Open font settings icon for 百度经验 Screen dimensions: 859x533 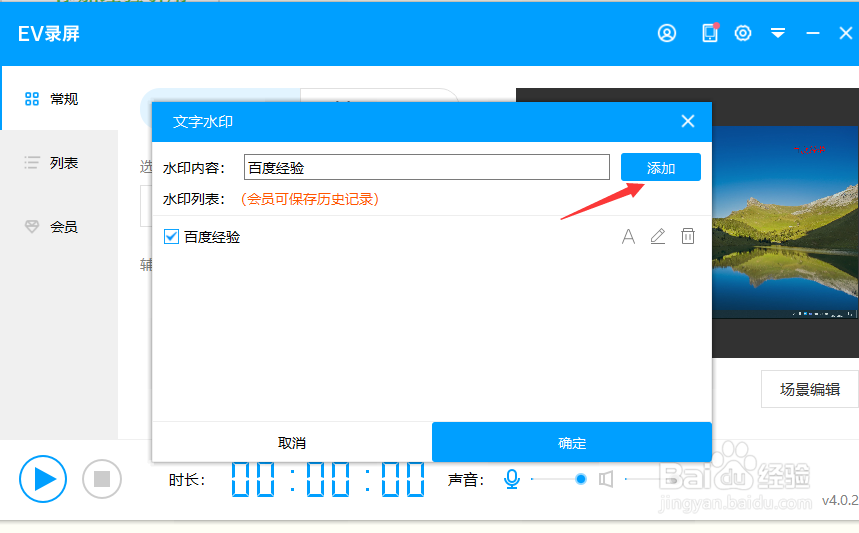(628, 237)
